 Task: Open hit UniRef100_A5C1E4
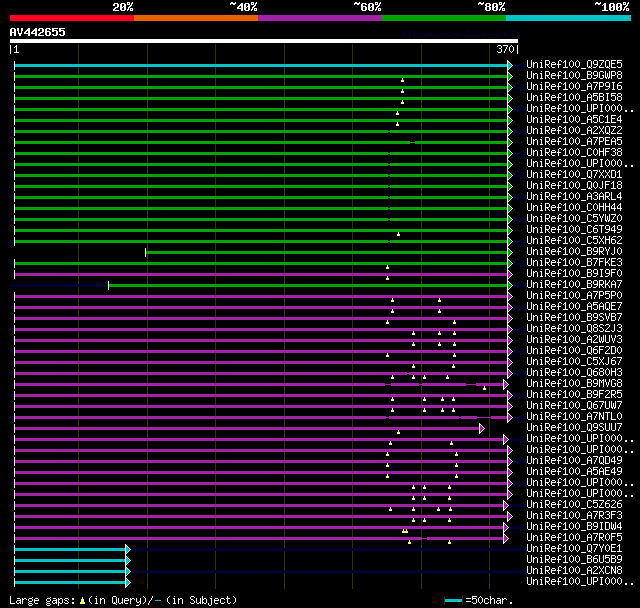(x=574, y=120)
